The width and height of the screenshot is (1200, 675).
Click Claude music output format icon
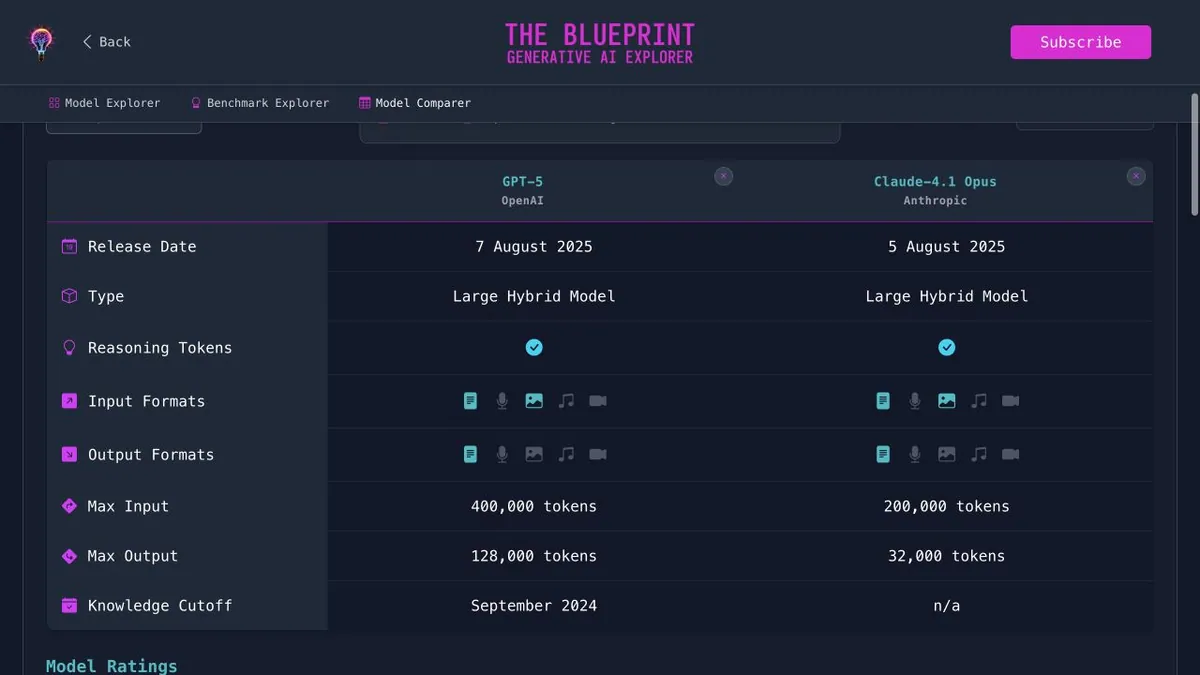coord(979,454)
